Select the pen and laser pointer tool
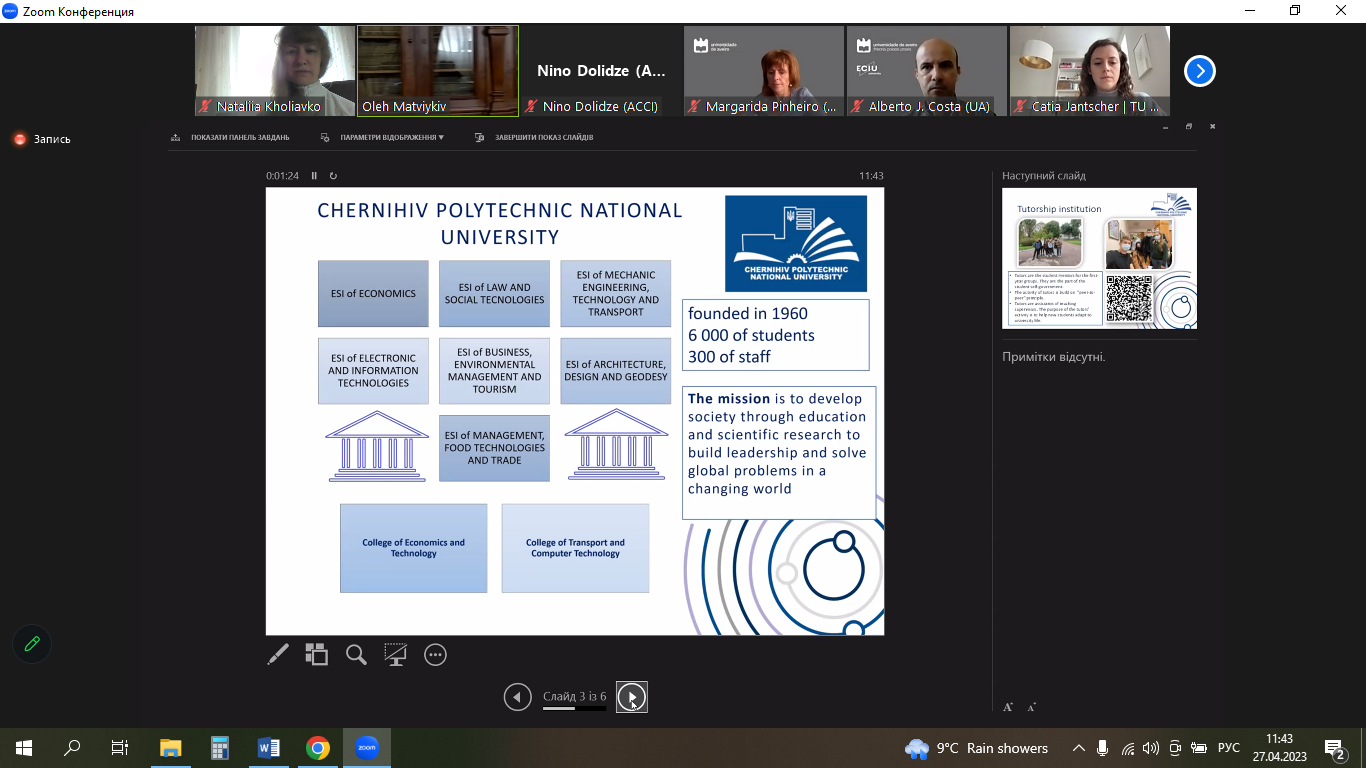This screenshot has height=768, width=1366. coord(278,655)
